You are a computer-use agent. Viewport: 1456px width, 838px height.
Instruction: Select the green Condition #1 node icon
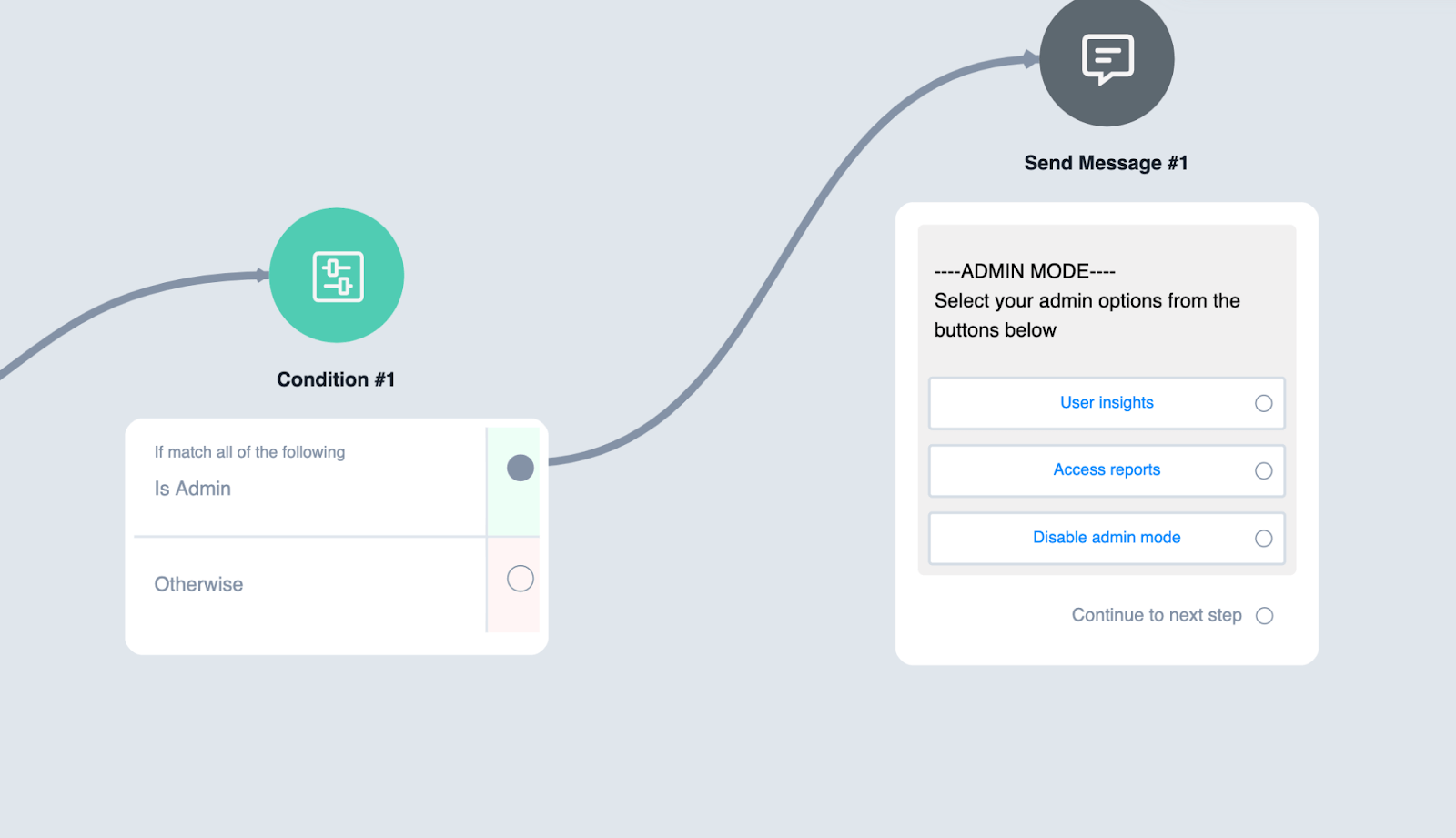337,276
